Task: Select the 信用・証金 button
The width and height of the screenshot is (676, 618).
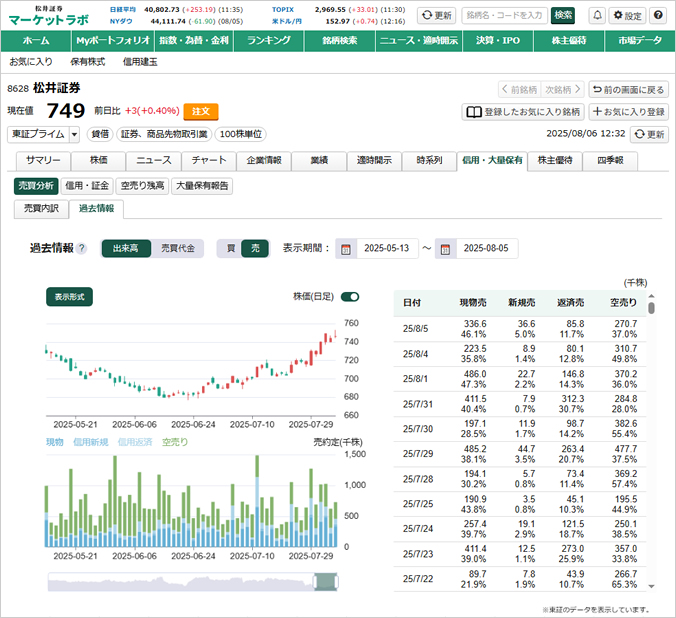Action: 87,186
